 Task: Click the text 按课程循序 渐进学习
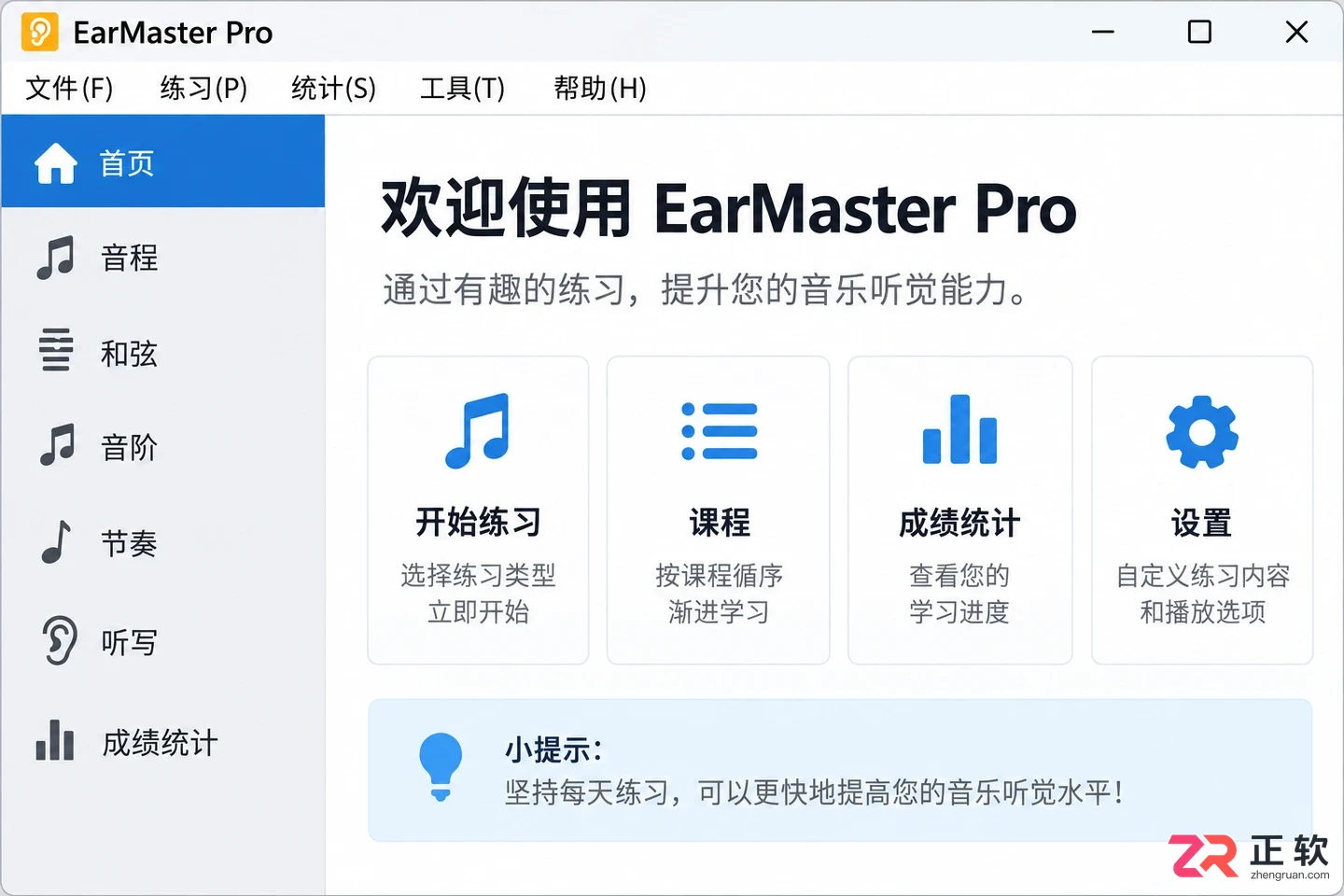click(x=719, y=594)
